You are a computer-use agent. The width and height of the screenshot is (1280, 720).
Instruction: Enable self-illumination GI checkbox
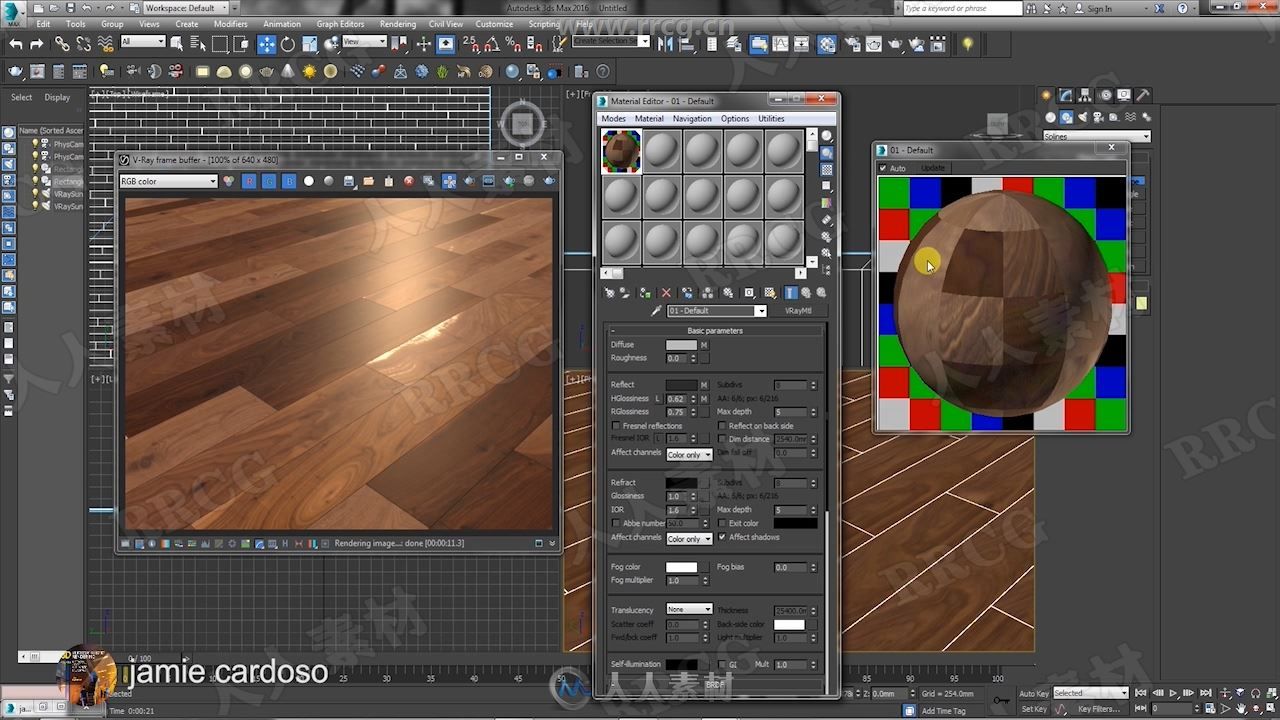coord(722,664)
